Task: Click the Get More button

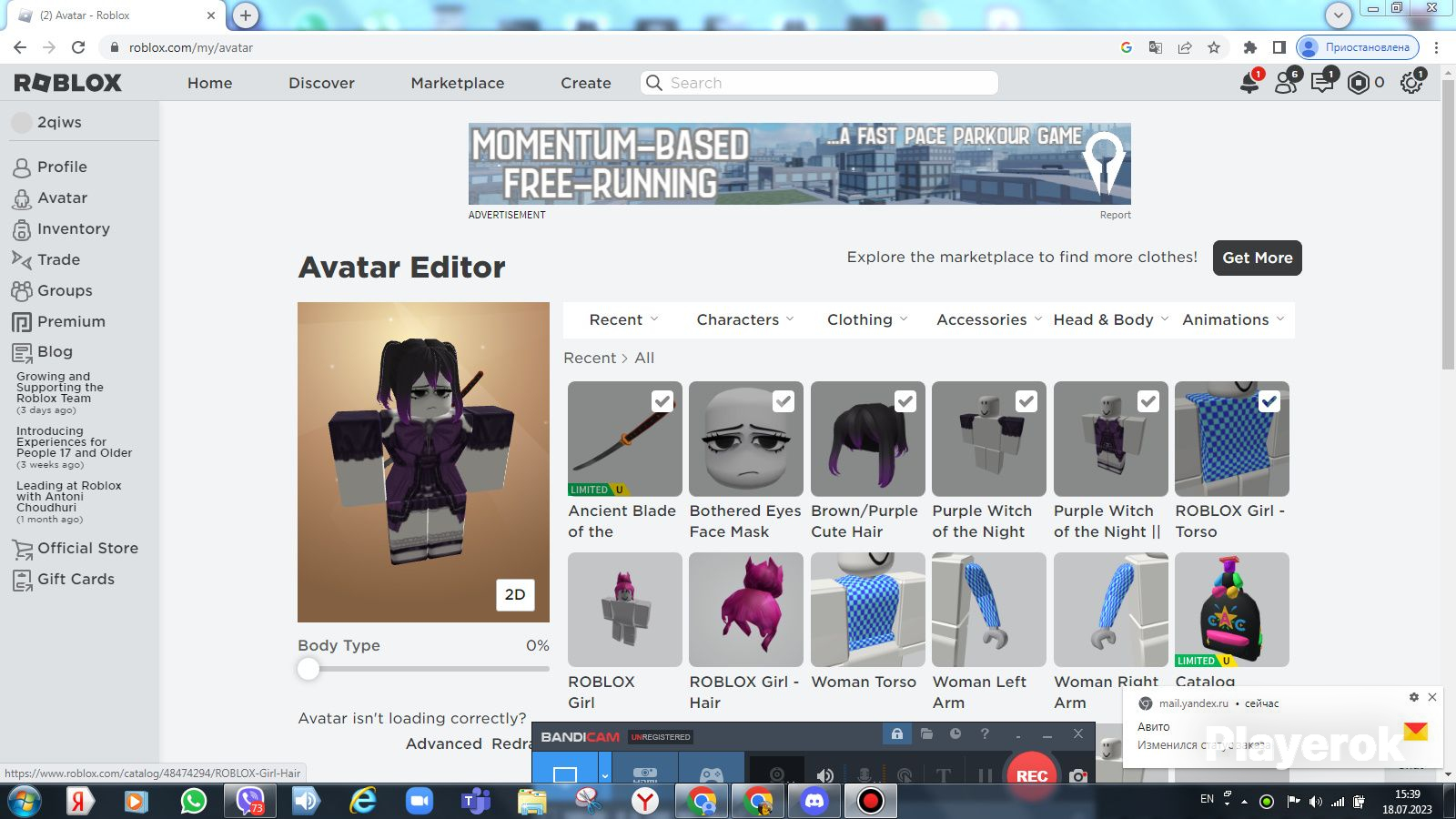Action: (1258, 258)
